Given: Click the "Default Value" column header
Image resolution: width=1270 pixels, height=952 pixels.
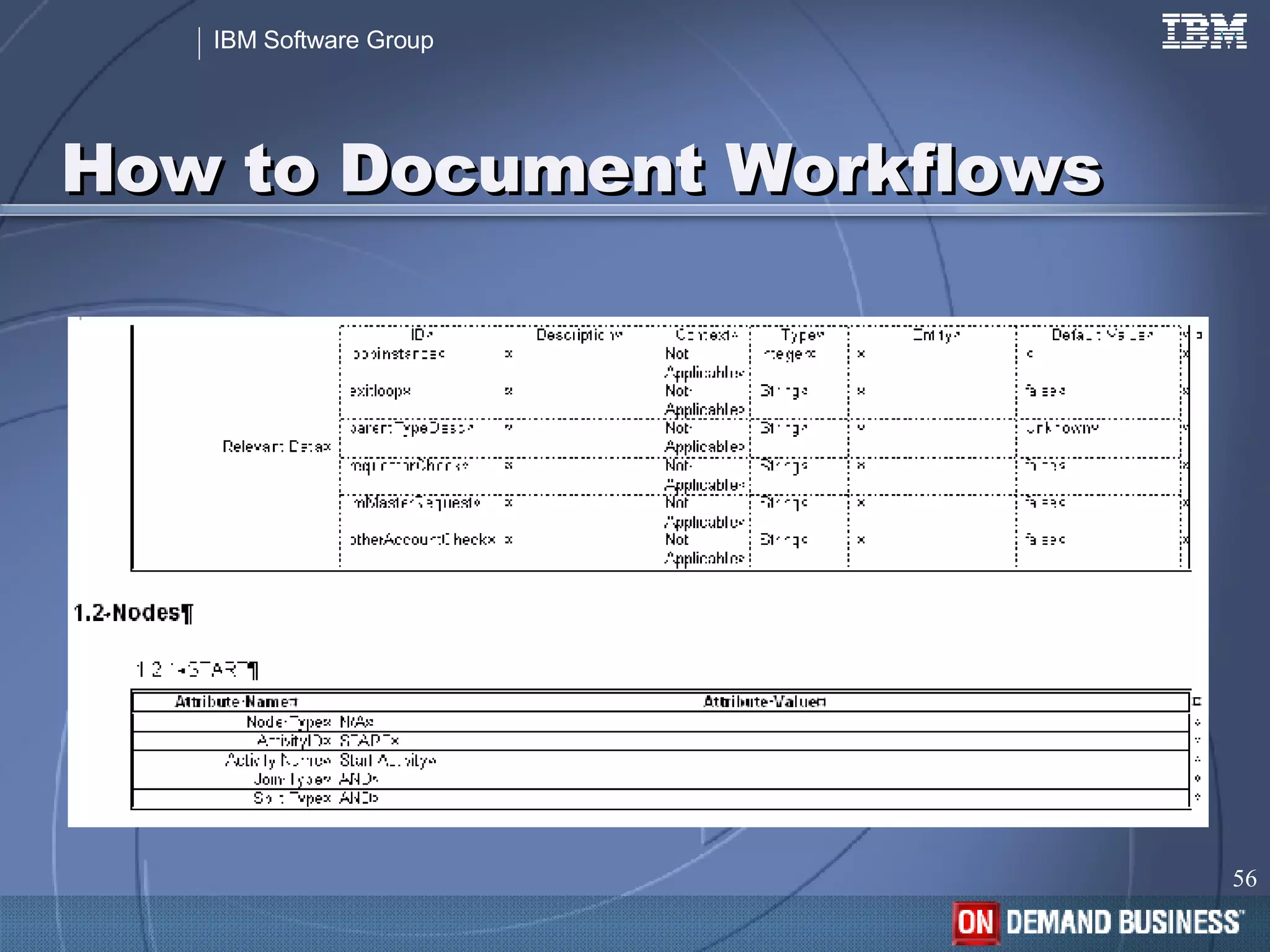Looking at the screenshot, I should point(1102,335).
